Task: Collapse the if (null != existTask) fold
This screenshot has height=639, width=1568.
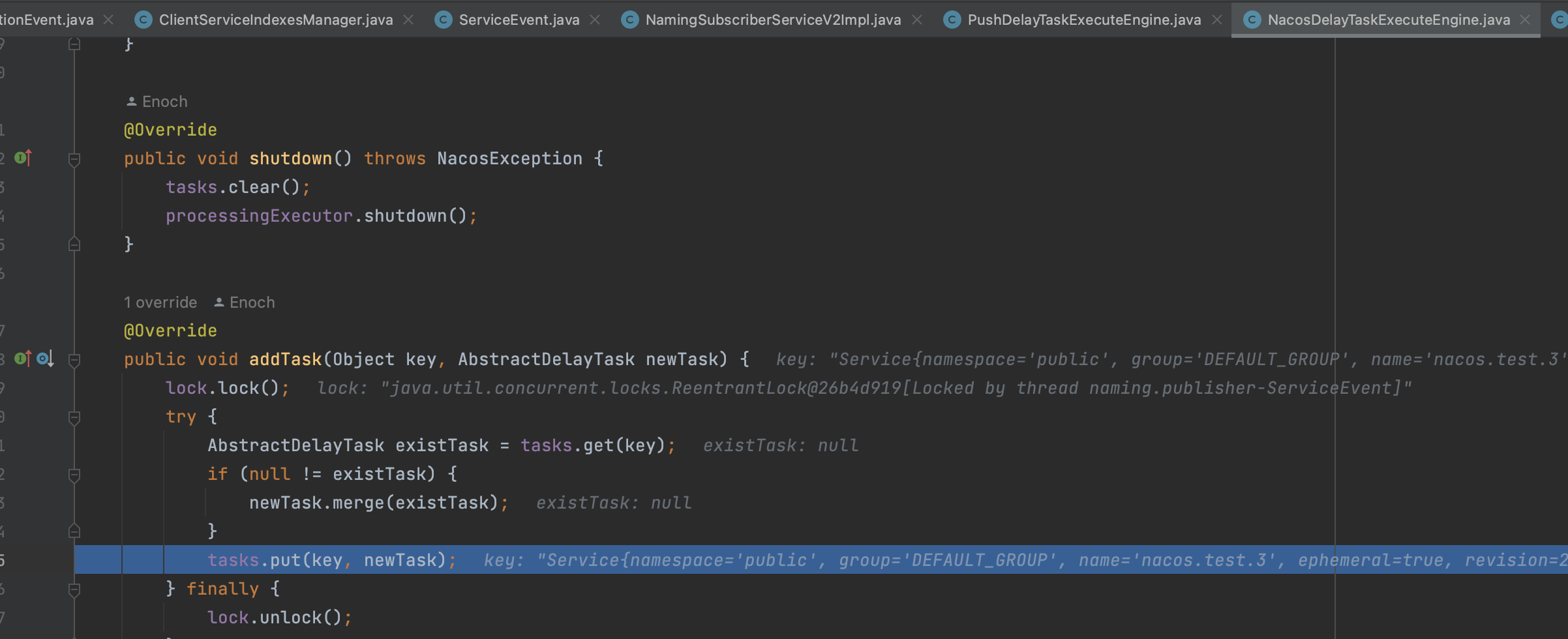Action: (x=74, y=475)
